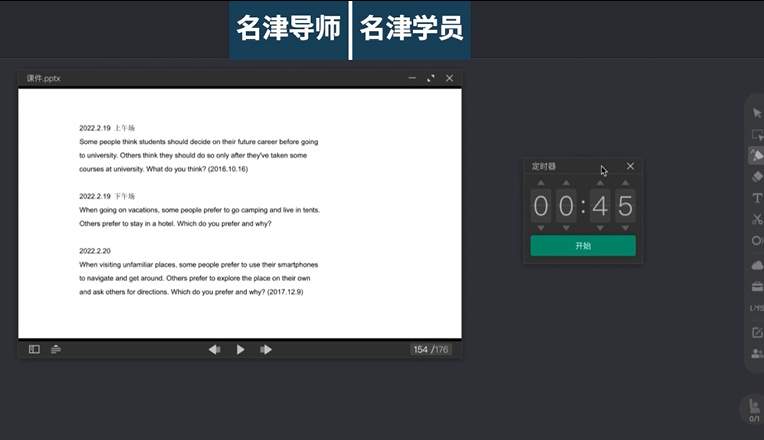
Task: Click the scissors cut tool
Action: [x=757, y=219]
